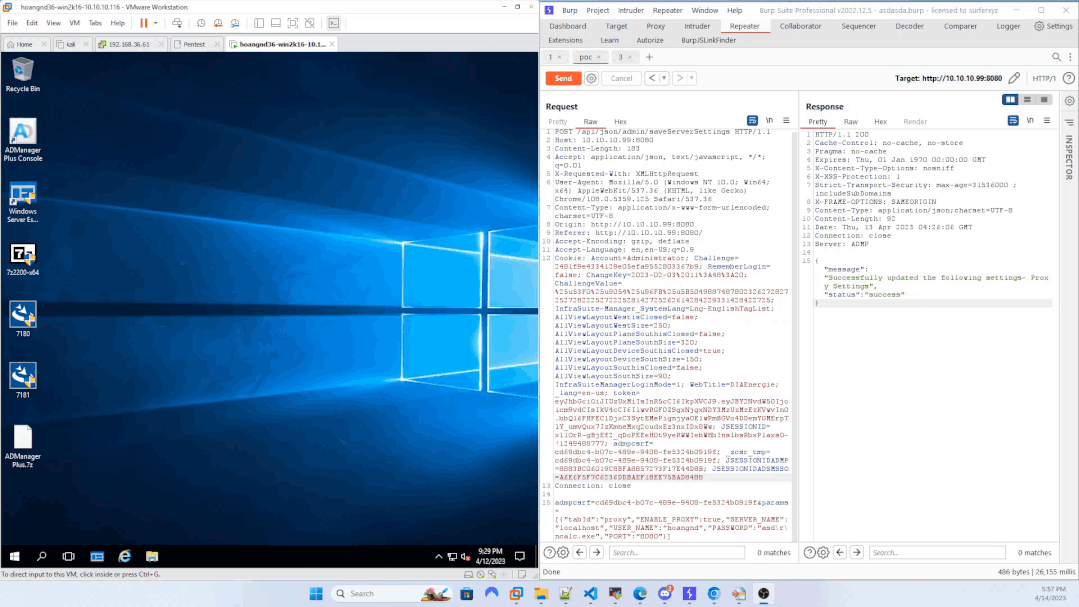Go to next request in history arrow
Viewport: 1079px width, 607px height.
tap(680, 78)
